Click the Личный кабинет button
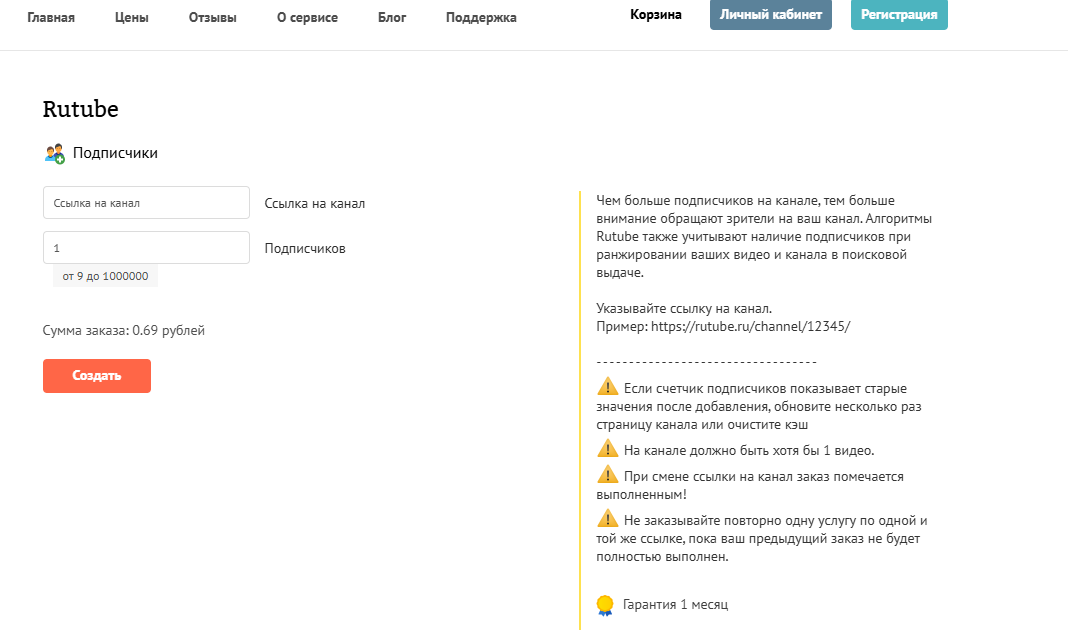Screen dimensions: 1068x630 [x=770, y=14]
